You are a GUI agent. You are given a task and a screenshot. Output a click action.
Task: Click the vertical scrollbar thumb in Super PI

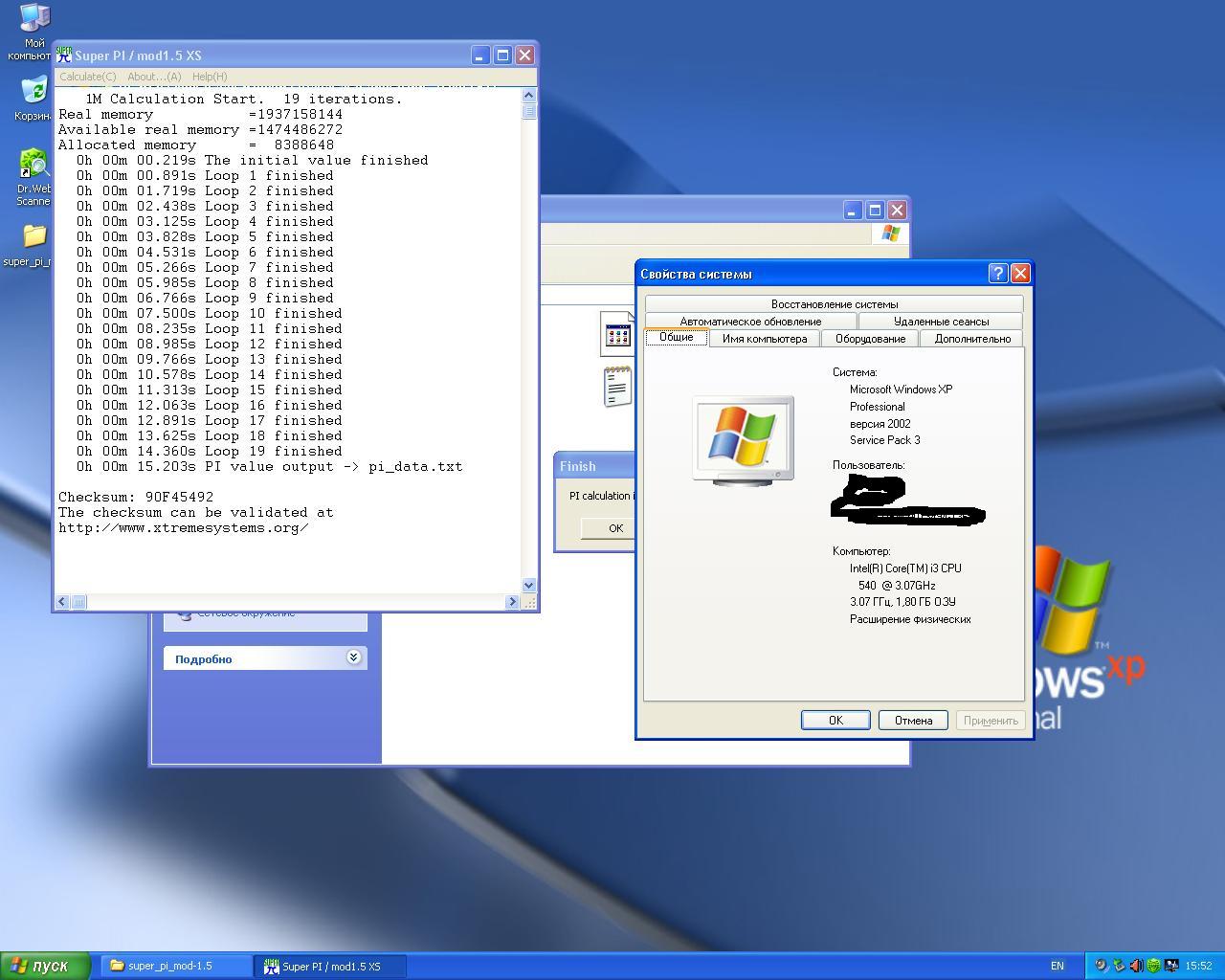(x=529, y=111)
